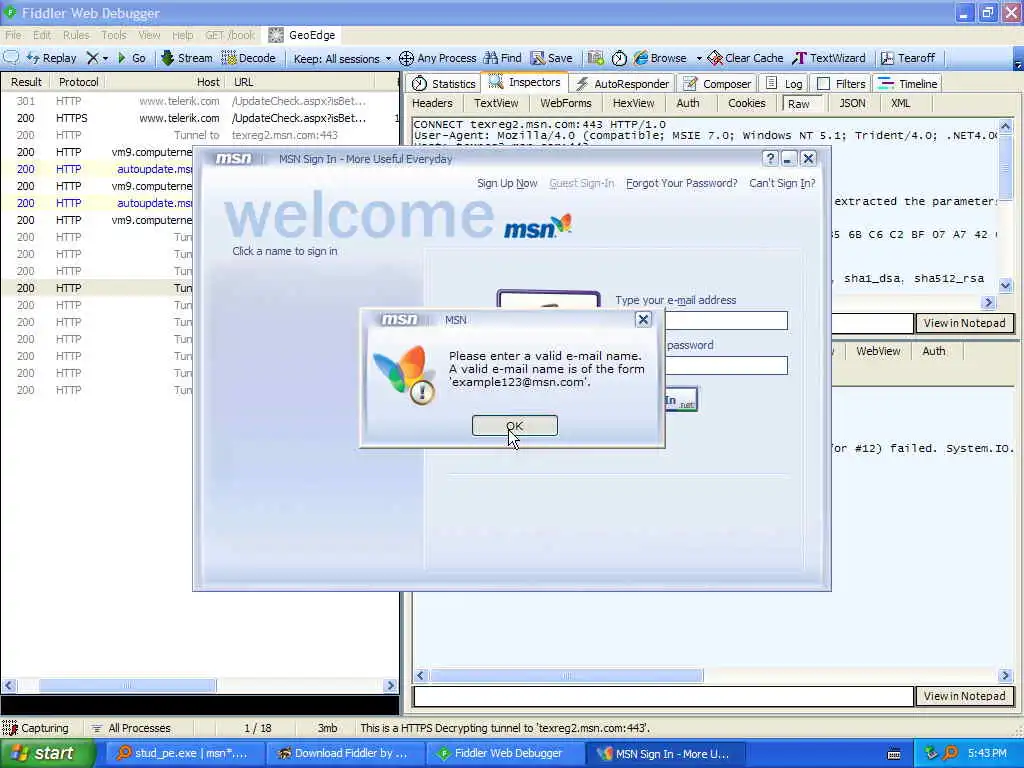Click the response pane horizontal scrollbar thumb
The image size is (1024, 768).
pyautogui.click(x=566, y=676)
